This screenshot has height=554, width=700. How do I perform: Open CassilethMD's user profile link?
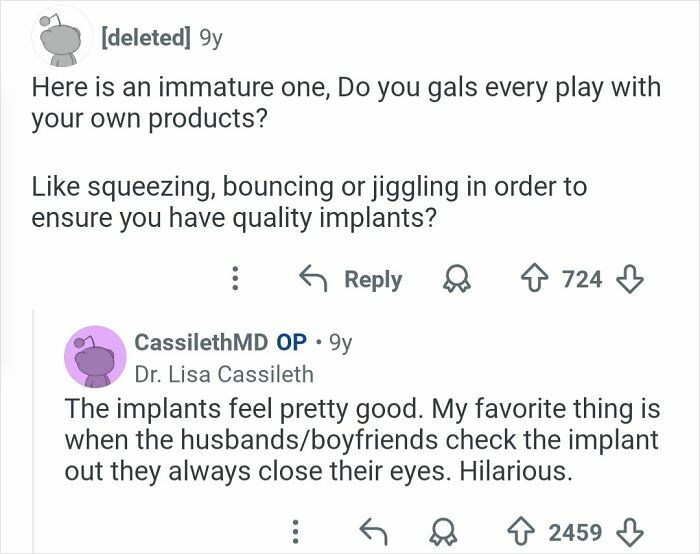[x=200, y=341]
